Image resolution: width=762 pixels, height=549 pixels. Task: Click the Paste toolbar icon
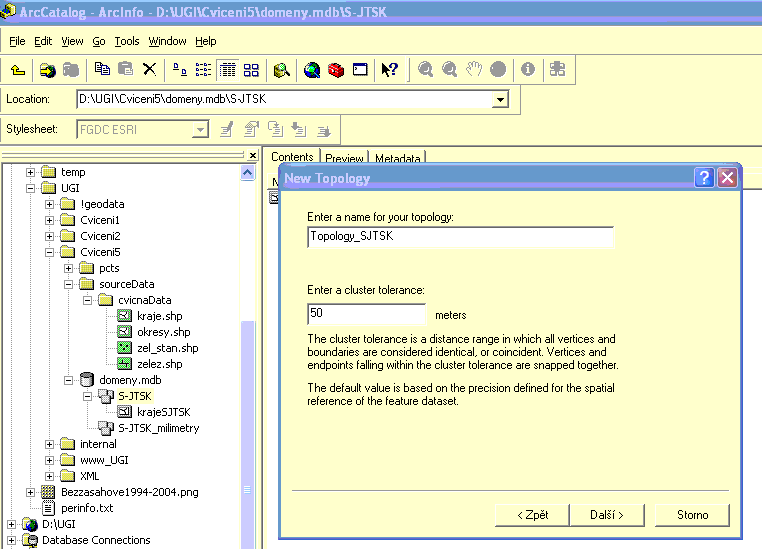[125, 69]
